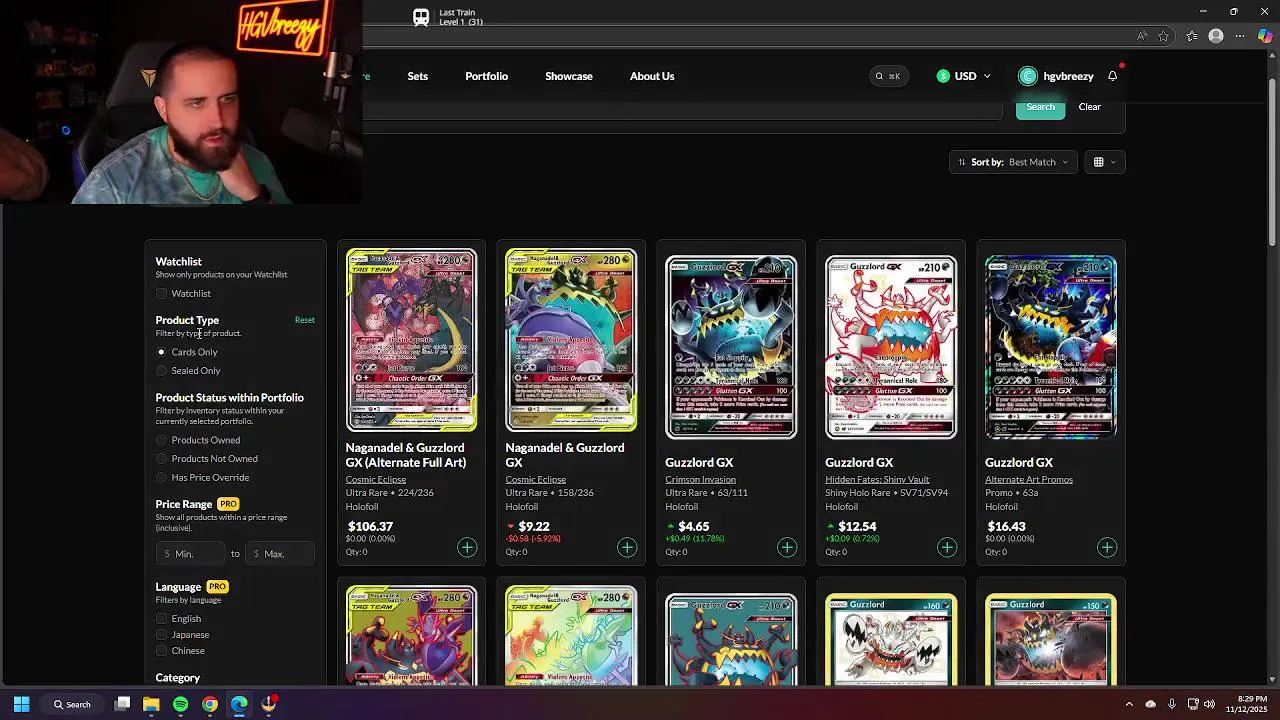Click the Price Range PRO badge
The image size is (1280, 720).
[228, 504]
